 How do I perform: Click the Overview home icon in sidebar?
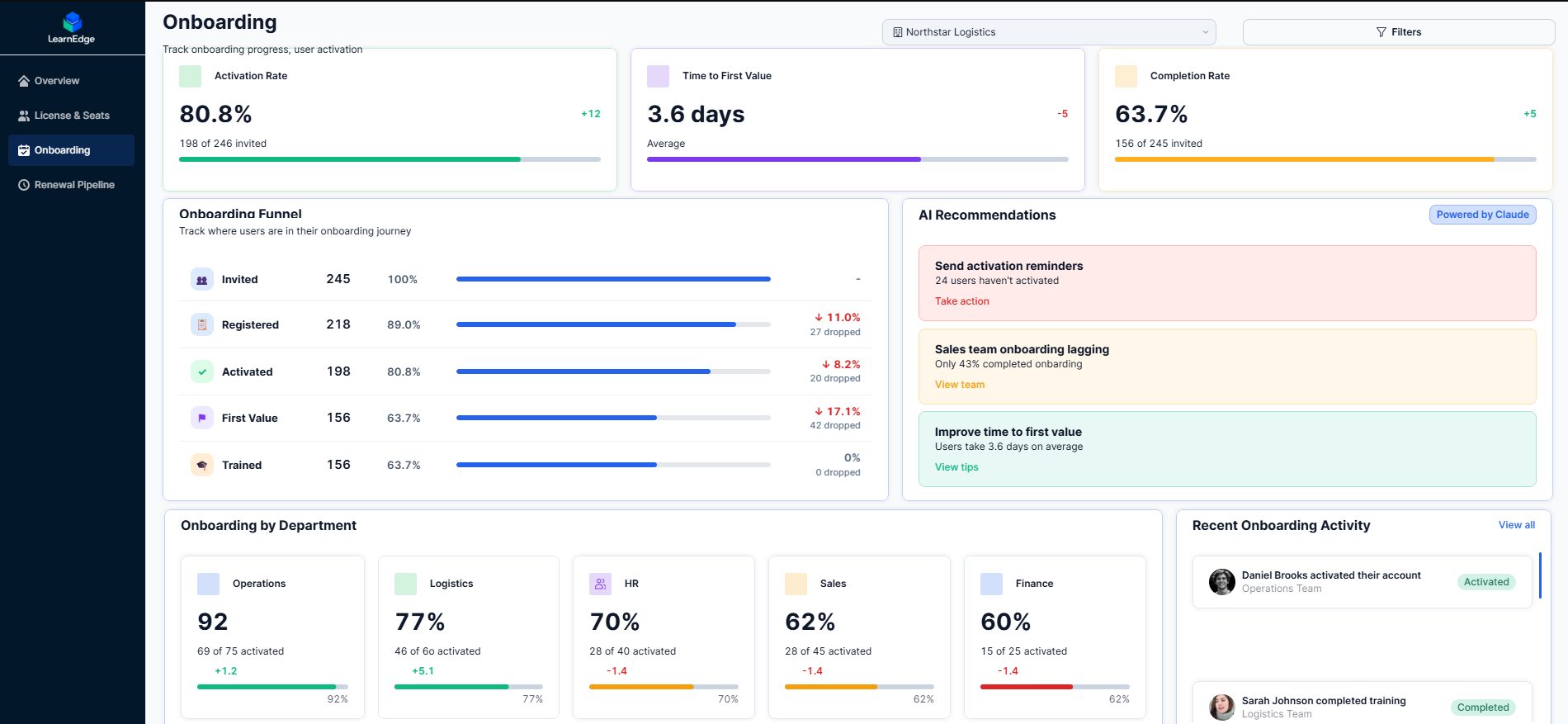point(24,81)
